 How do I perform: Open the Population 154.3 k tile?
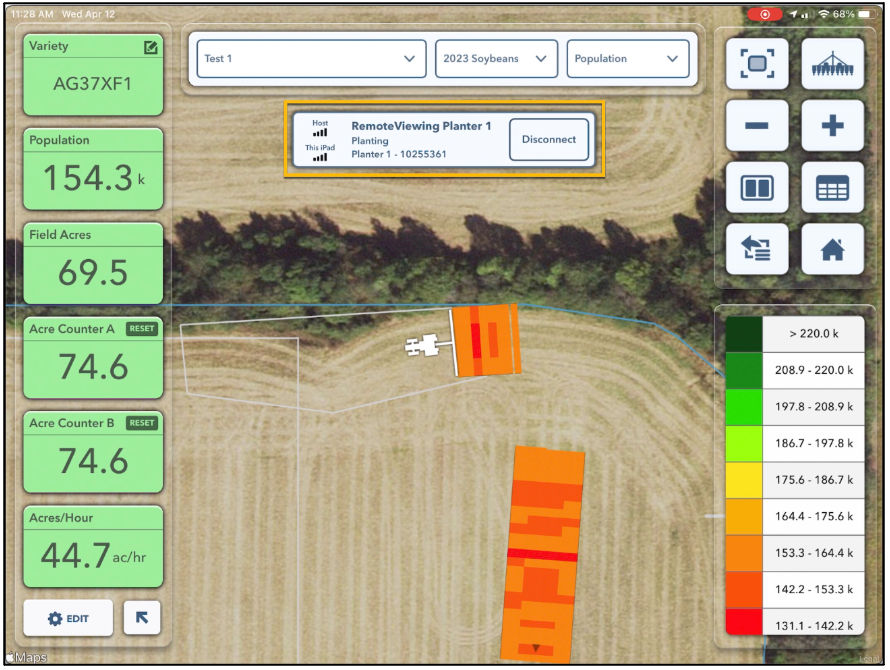pos(93,169)
